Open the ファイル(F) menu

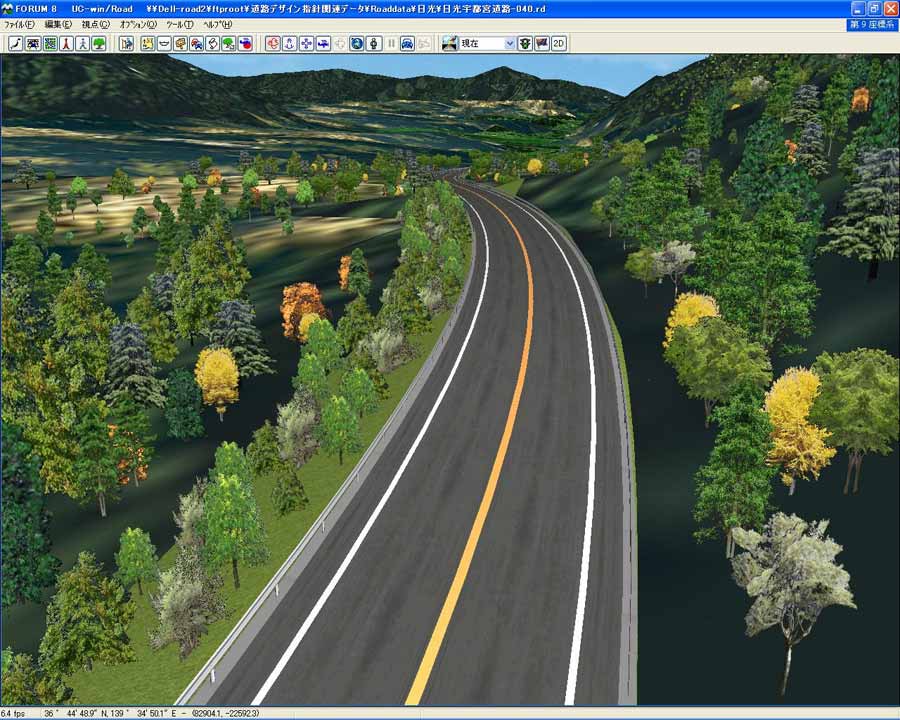point(19,25)
